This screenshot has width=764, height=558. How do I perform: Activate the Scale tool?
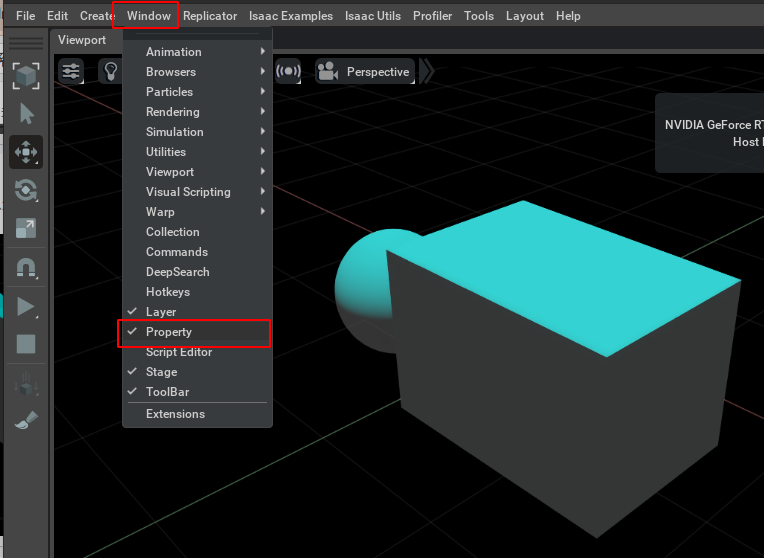pos(26,228)
